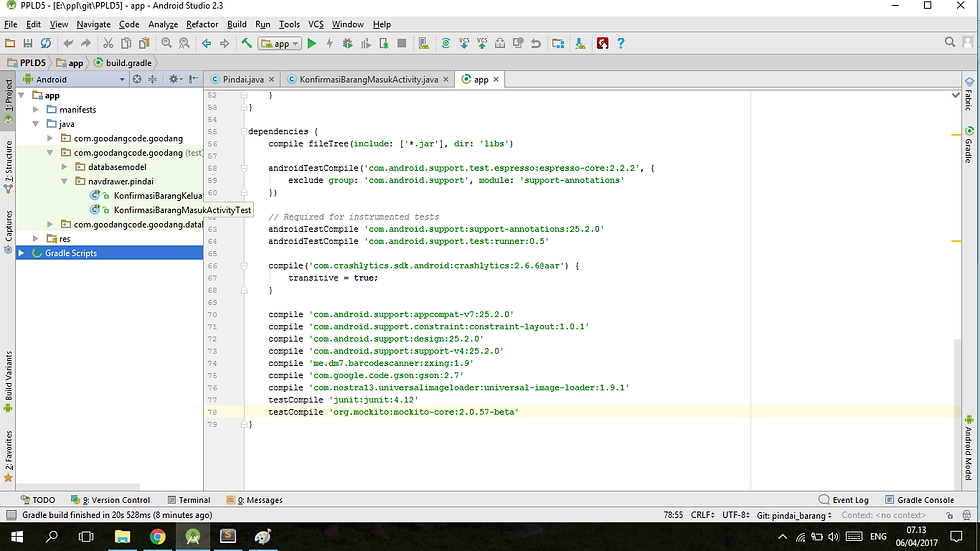Open the app run configuration dropdown
The width and height of the screenshot is (980, 551).
pos(279,43)
